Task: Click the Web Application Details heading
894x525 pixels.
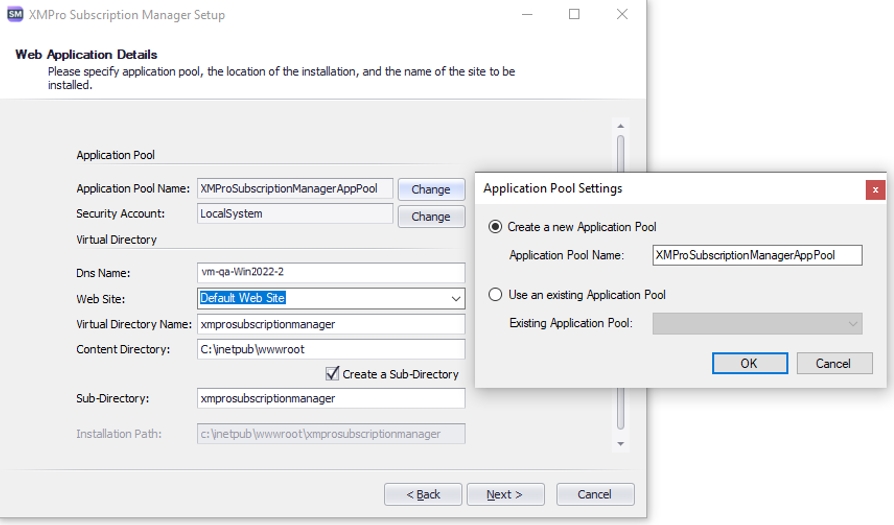Action: tap(86, 55)
